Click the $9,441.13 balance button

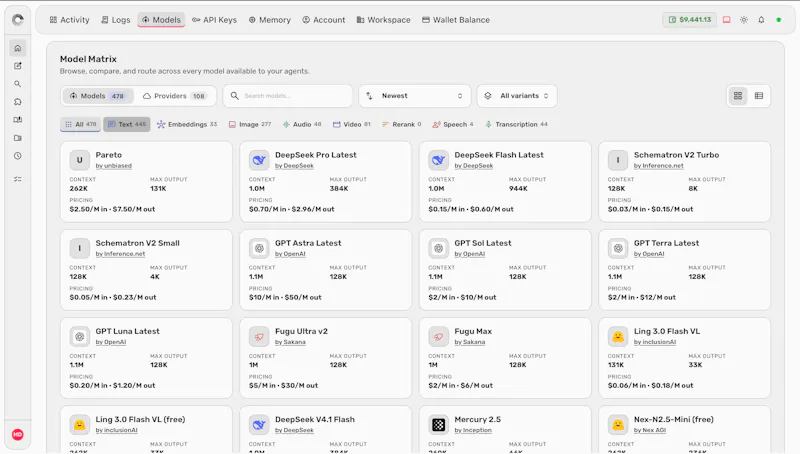pos(690,20)
